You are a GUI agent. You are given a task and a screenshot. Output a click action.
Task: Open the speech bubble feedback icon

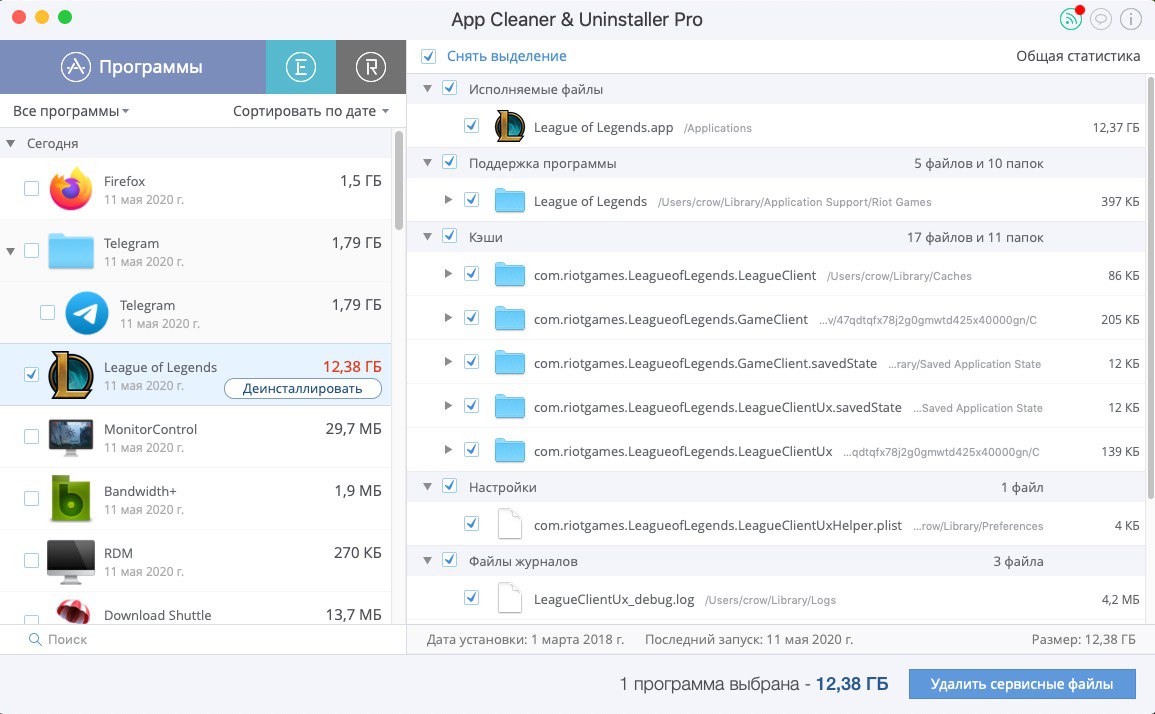point(1100,19)
